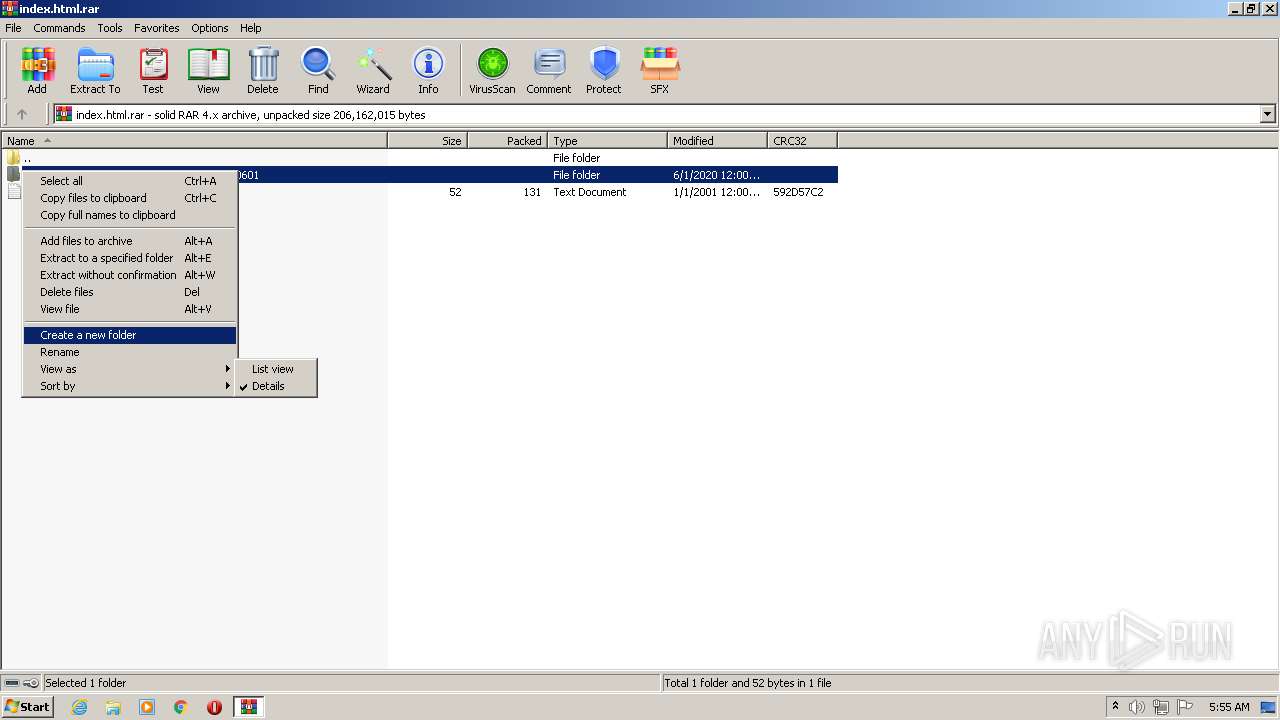Expand the Sort by submenu
Viewport: 1280px width, 720px height.
[130, 386]
